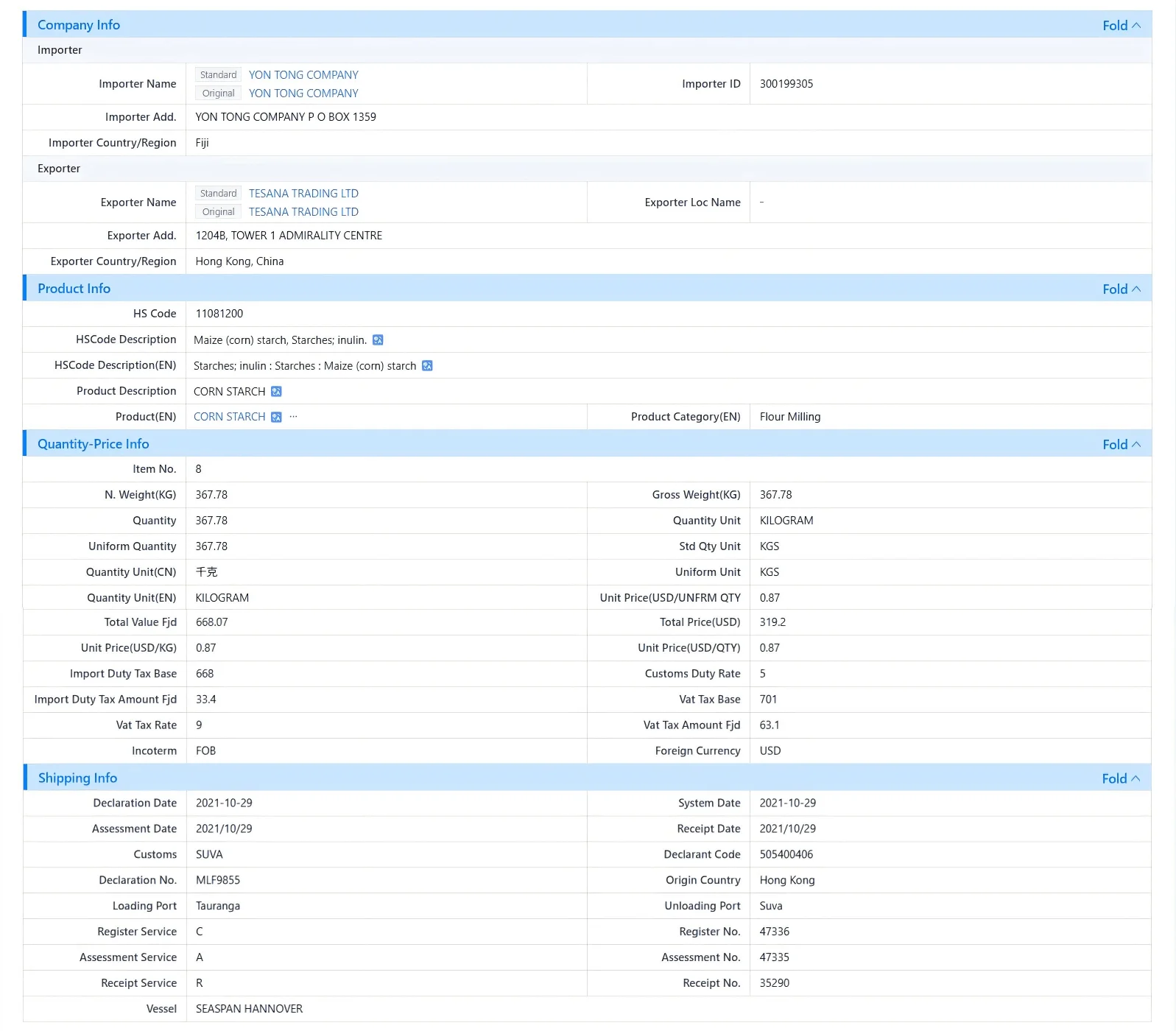Click translate icon beside HSCode Description
Viewport: 1176px width, 1031px height.
click(x=378, y=340)
